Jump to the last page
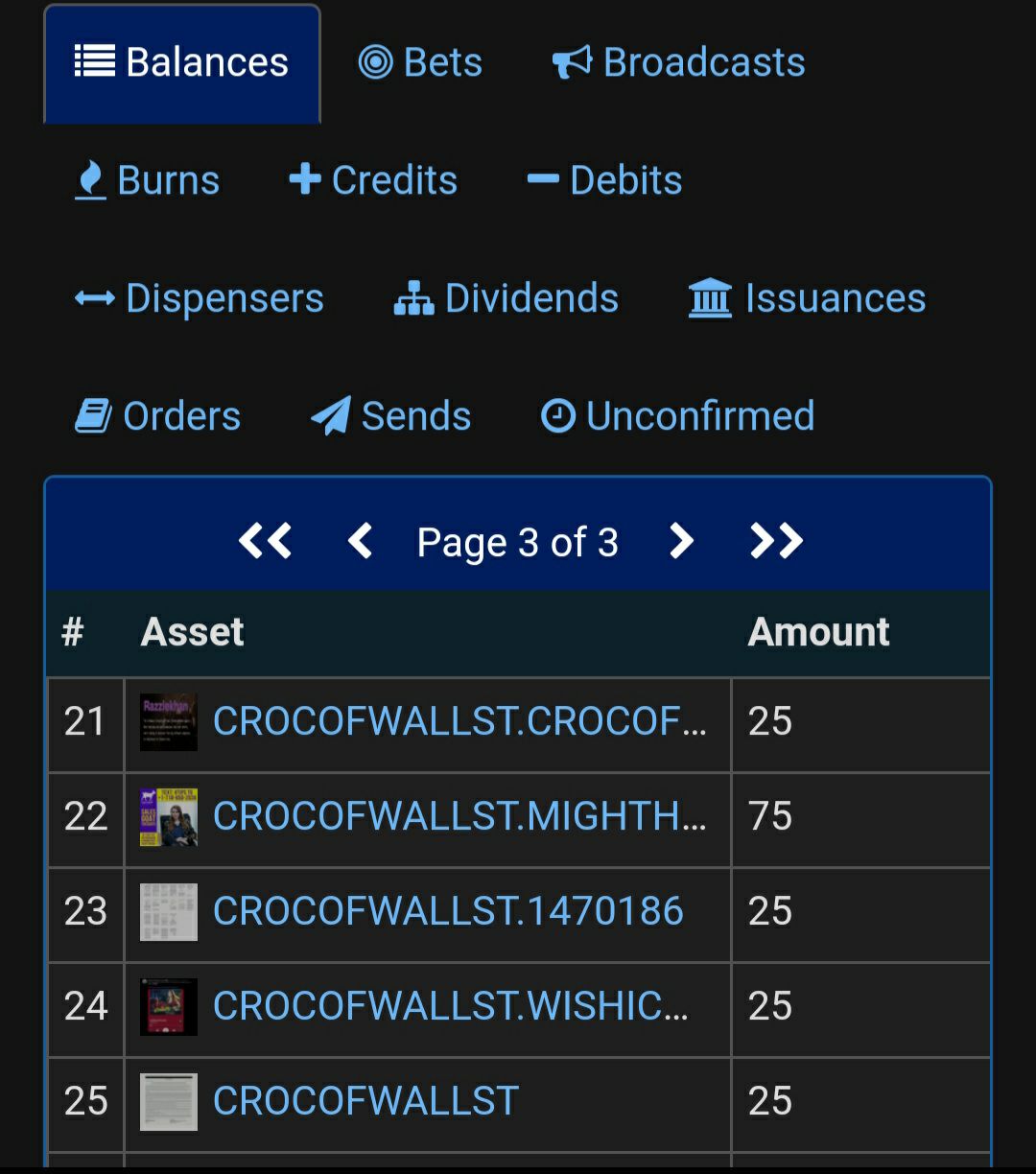The height and width of the screenshot is (1174, 1036). [776, 542]
